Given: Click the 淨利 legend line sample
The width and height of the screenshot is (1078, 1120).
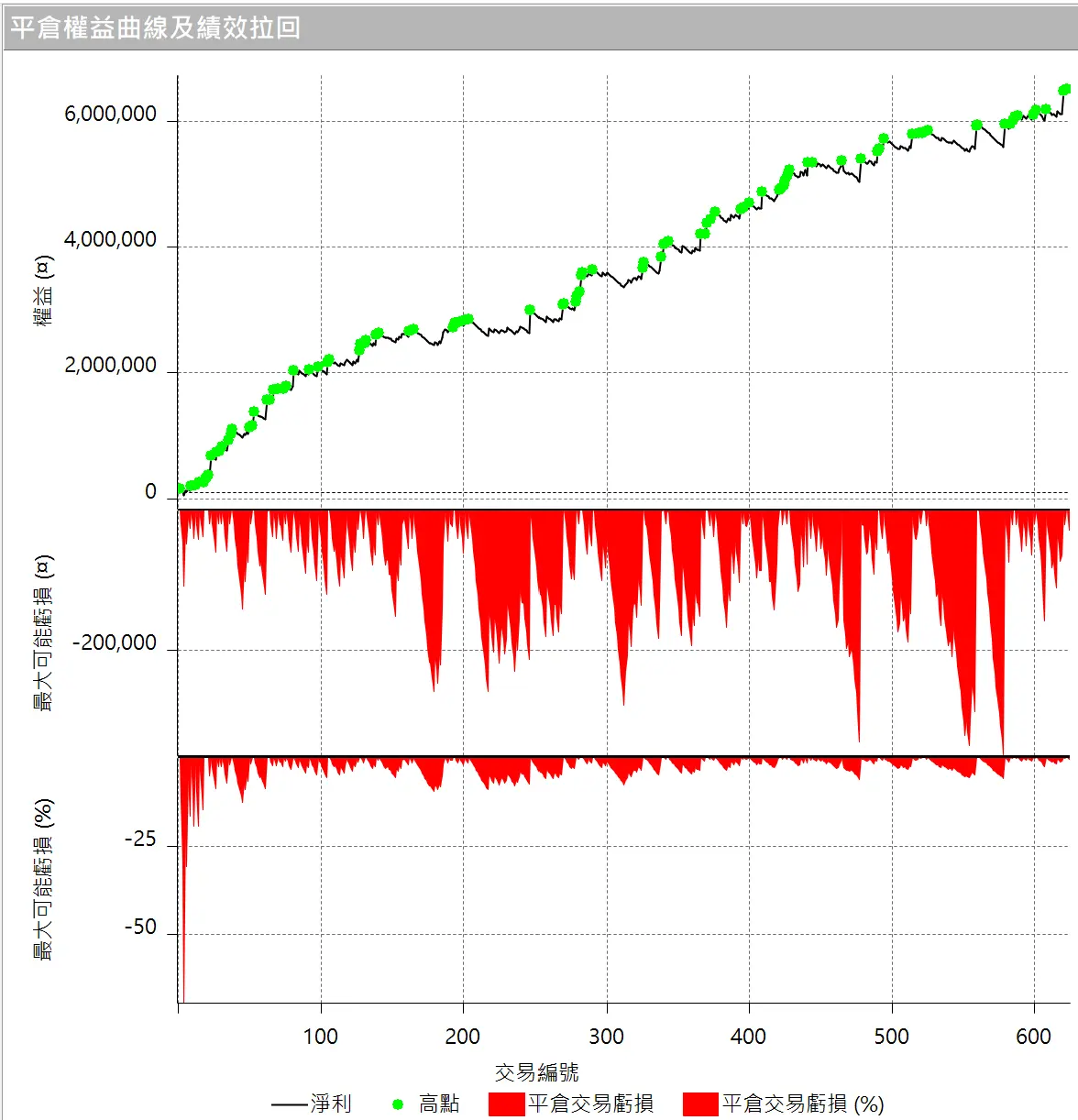Looking at the screenshot, I should [290, 1104].
